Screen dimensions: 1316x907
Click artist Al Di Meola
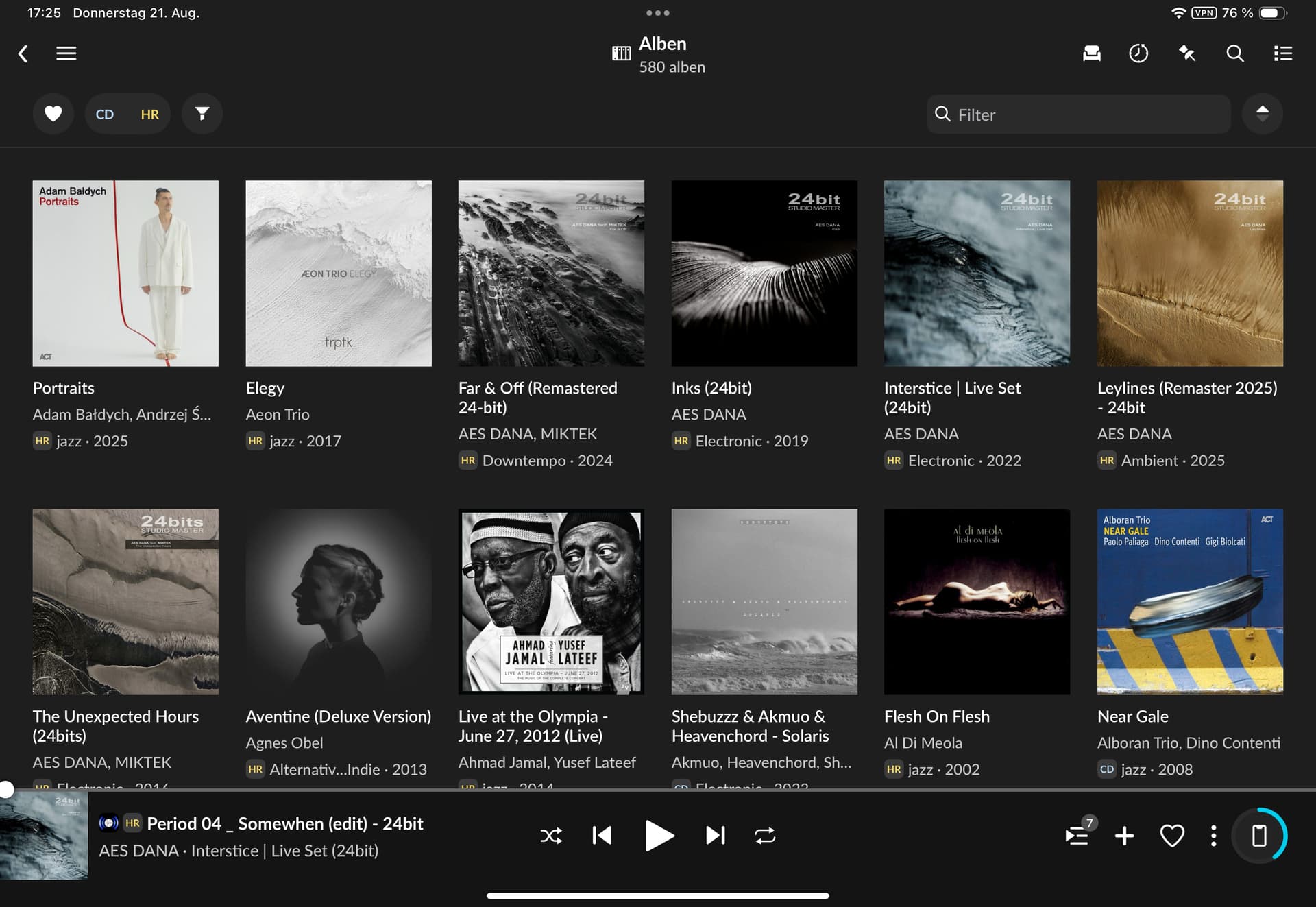point(923,743)
